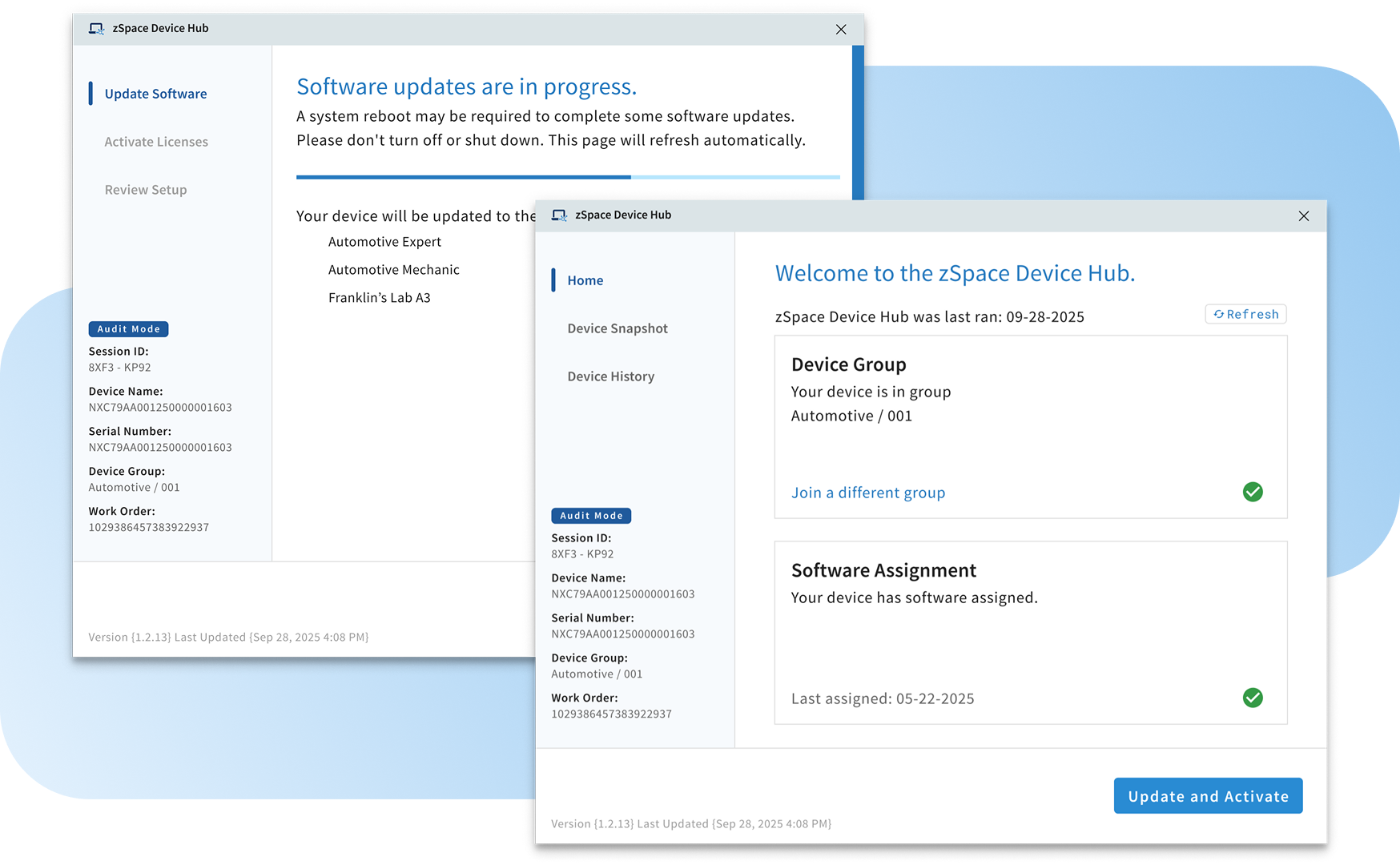Open Device Snapshot in the sidebar
1400x865 pixels.
click(x=618, y=328)
